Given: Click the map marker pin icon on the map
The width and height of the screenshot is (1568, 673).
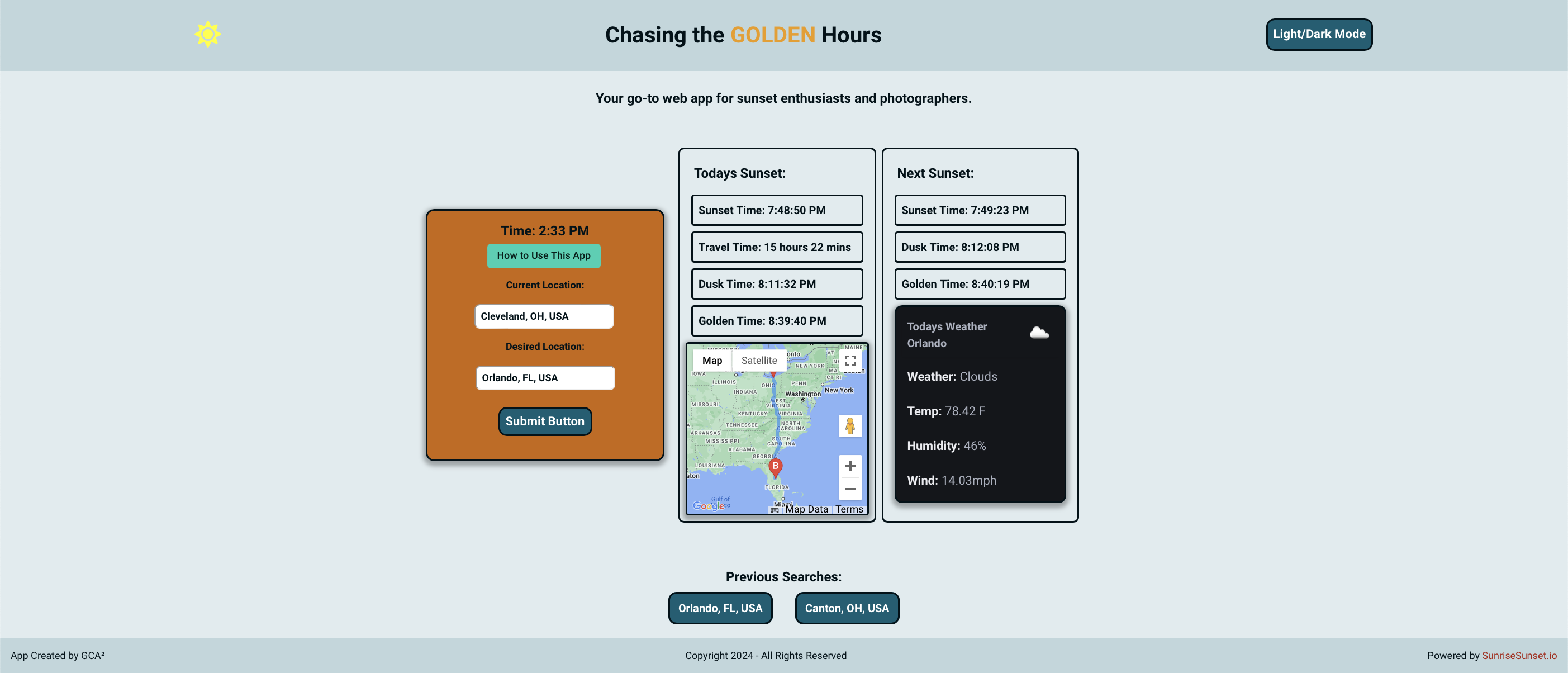Looking at the screenshot, I should click(x=775, y=464).
